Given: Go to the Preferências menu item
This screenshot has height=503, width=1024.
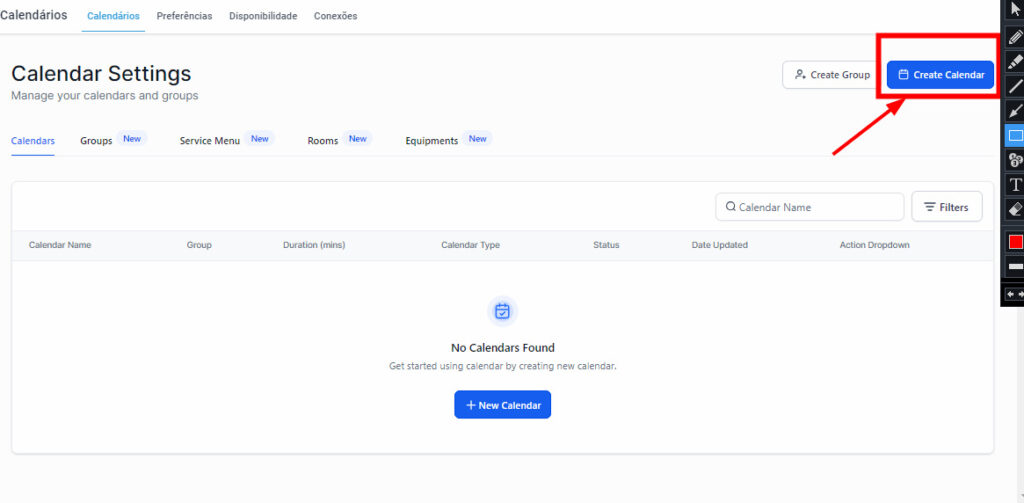Looking at the screenshot, I should click(184, 16).
